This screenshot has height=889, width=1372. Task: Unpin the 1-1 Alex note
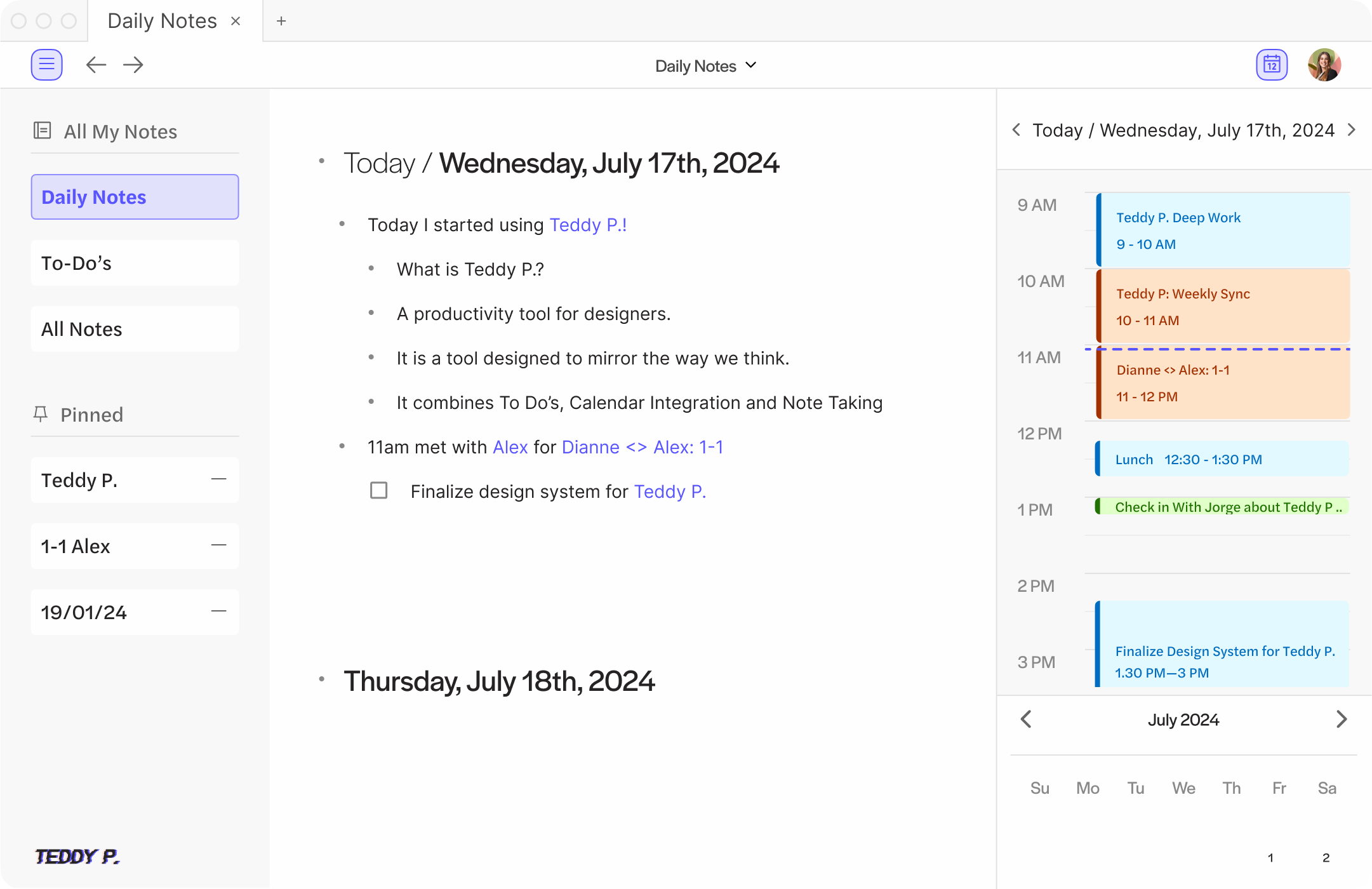click(x=218, y=545)
